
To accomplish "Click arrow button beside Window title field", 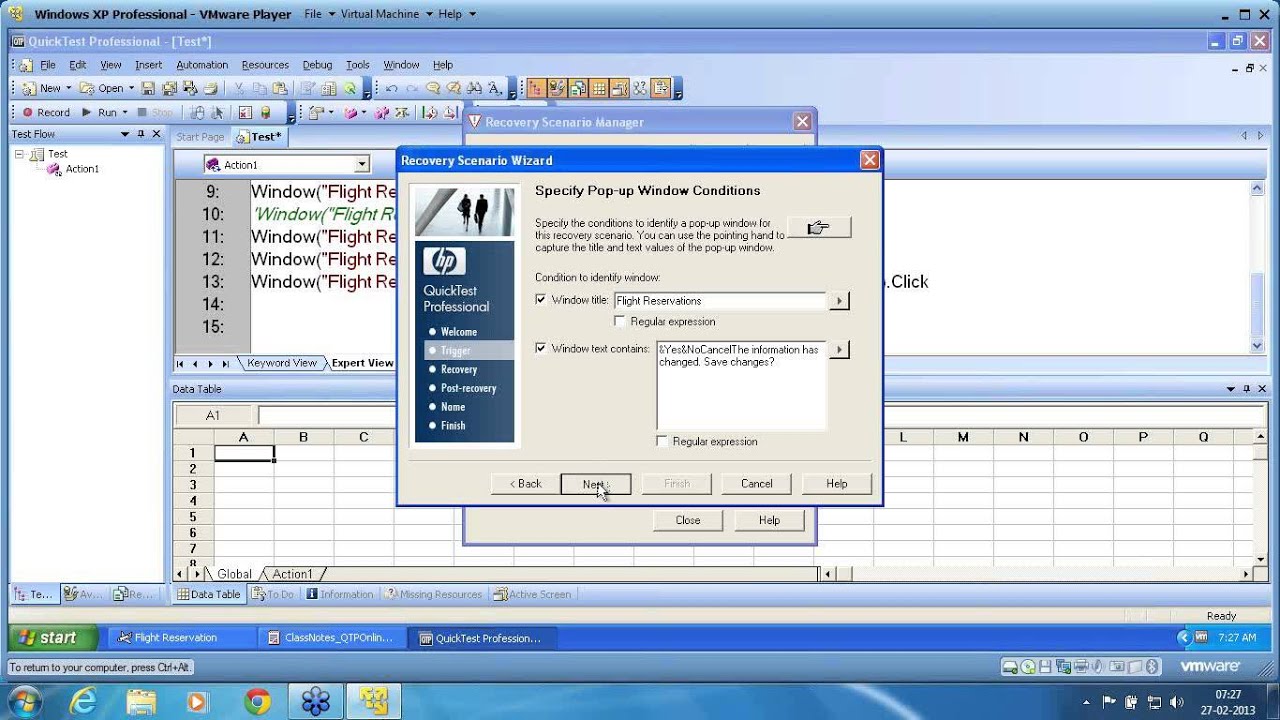I will 839,300.
